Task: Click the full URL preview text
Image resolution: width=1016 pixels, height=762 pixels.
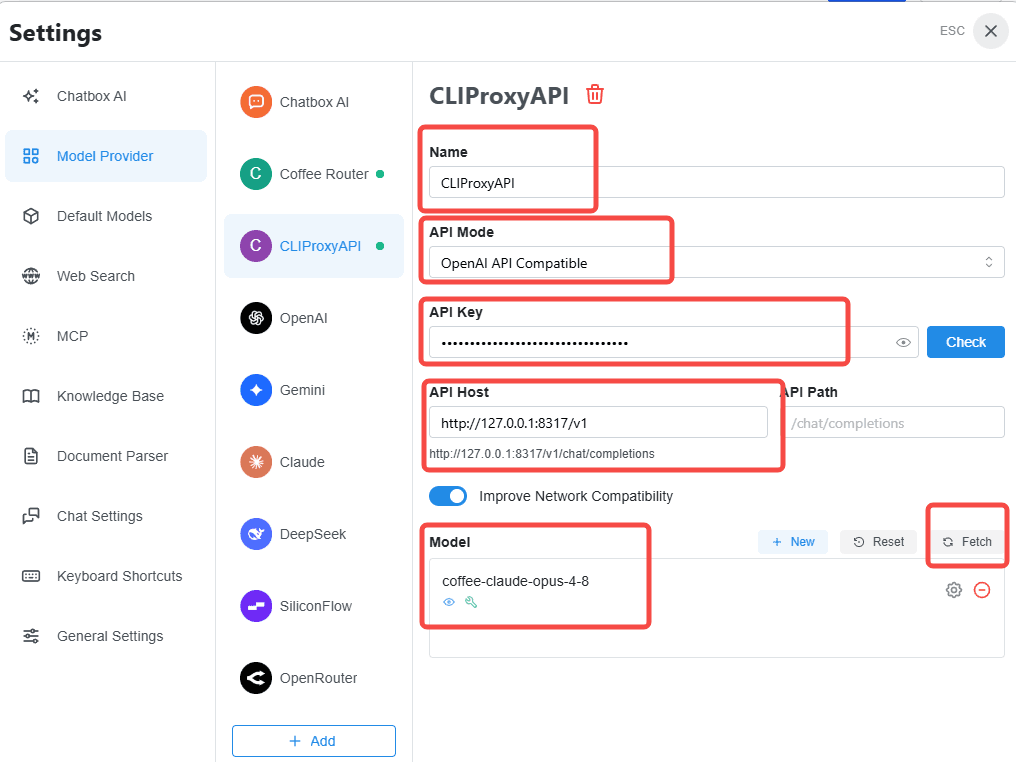Action: (542, 454)
